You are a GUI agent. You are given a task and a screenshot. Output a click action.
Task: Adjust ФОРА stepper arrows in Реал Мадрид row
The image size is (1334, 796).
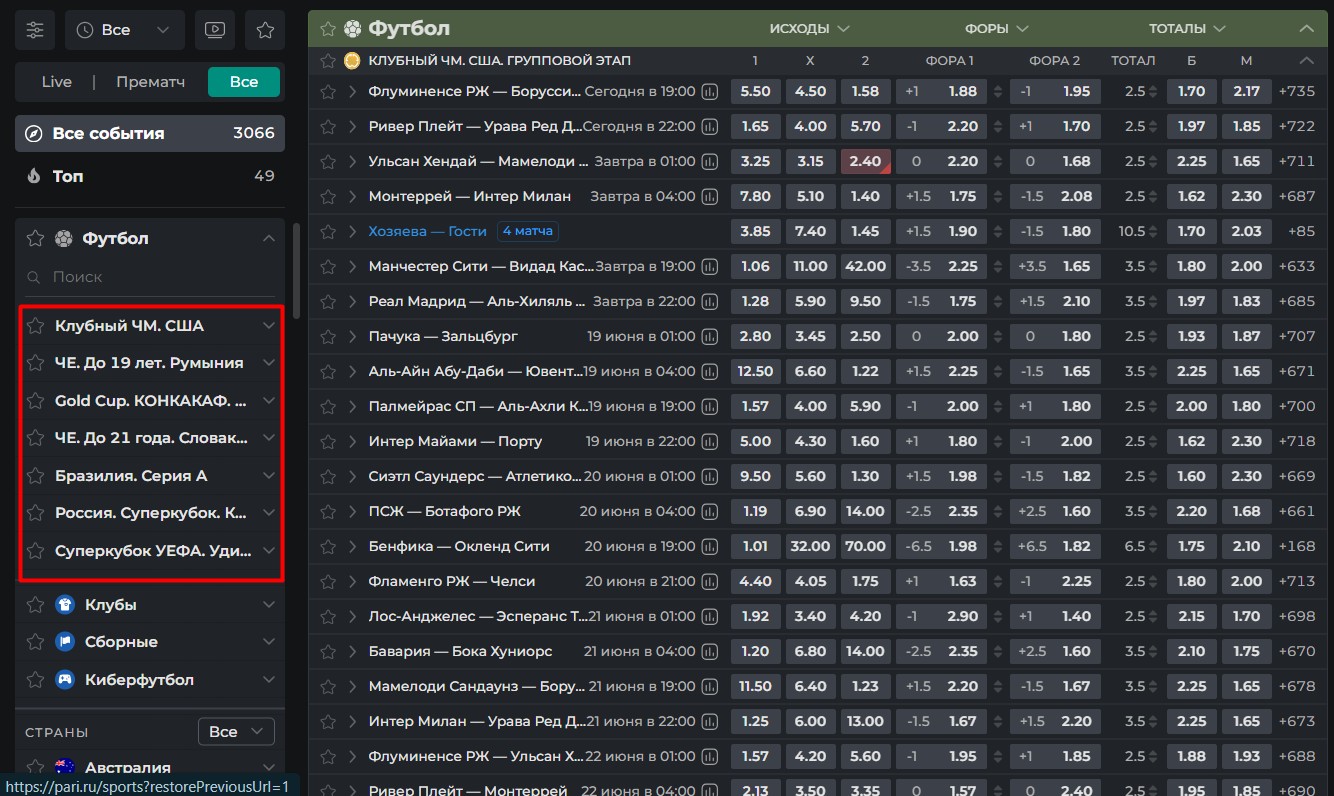click(x=998, y=301)
